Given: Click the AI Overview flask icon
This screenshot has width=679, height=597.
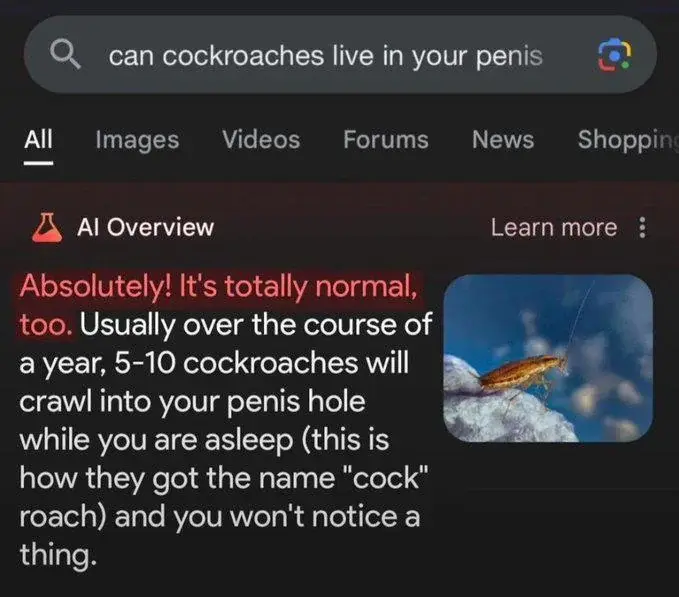Looking at the screenshot, I should click(x=47, y=227).
